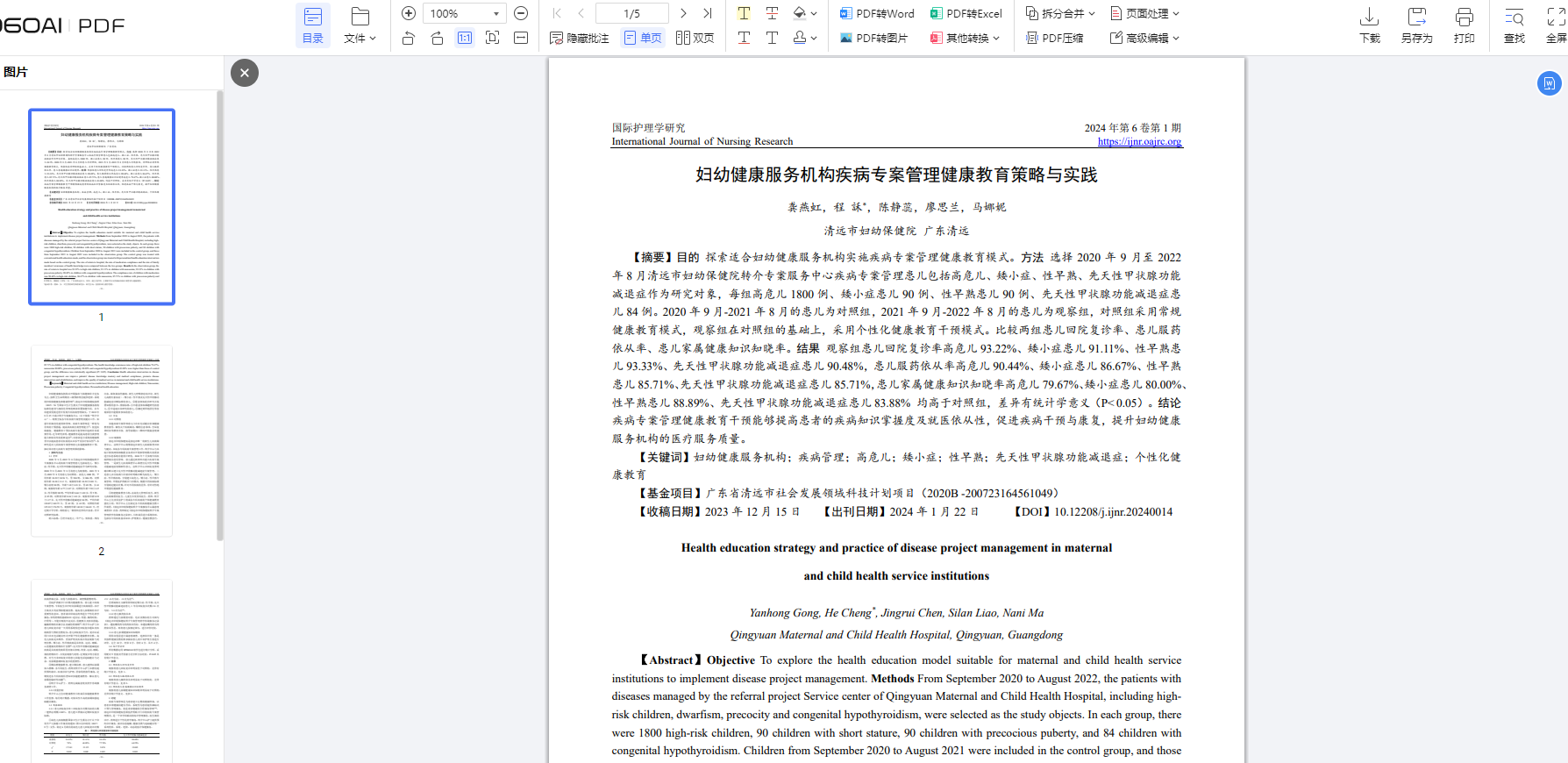Open the Find (查找) search tool

[1514, 25]
